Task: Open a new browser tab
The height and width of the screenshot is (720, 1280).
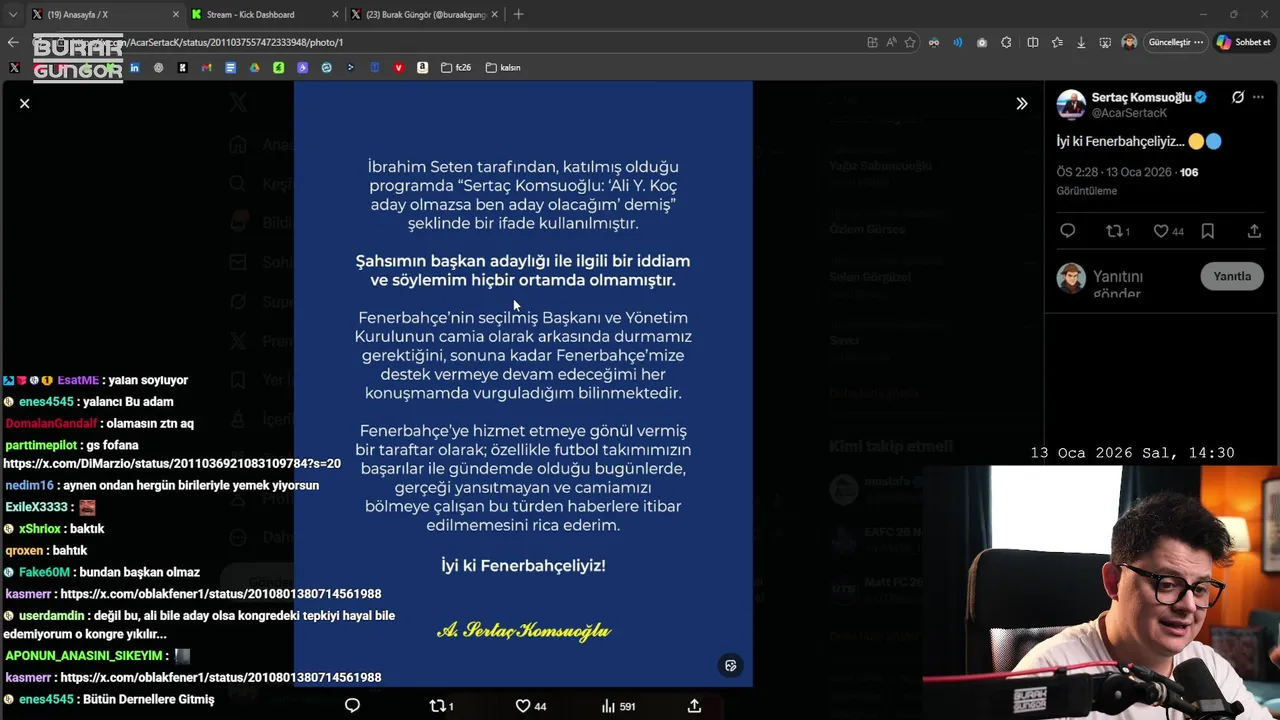Action: point(518,14)
